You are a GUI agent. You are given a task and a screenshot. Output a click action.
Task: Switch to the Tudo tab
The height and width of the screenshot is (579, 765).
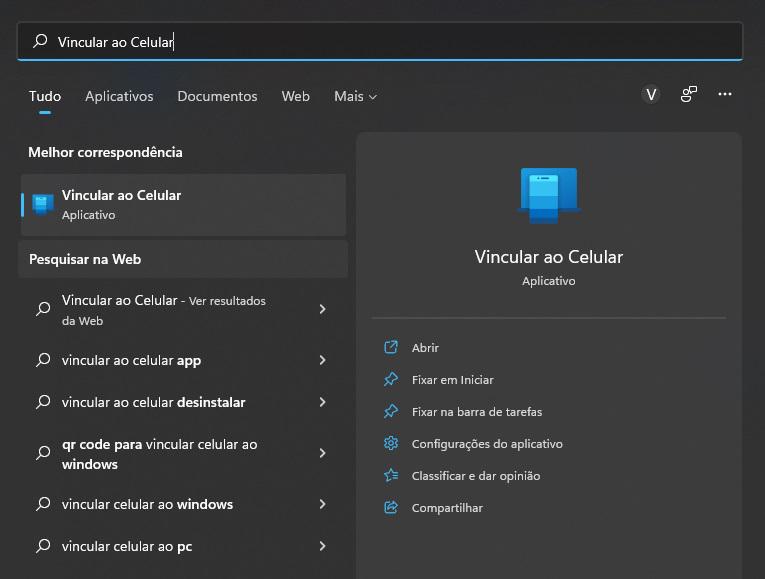coord(45,96)
